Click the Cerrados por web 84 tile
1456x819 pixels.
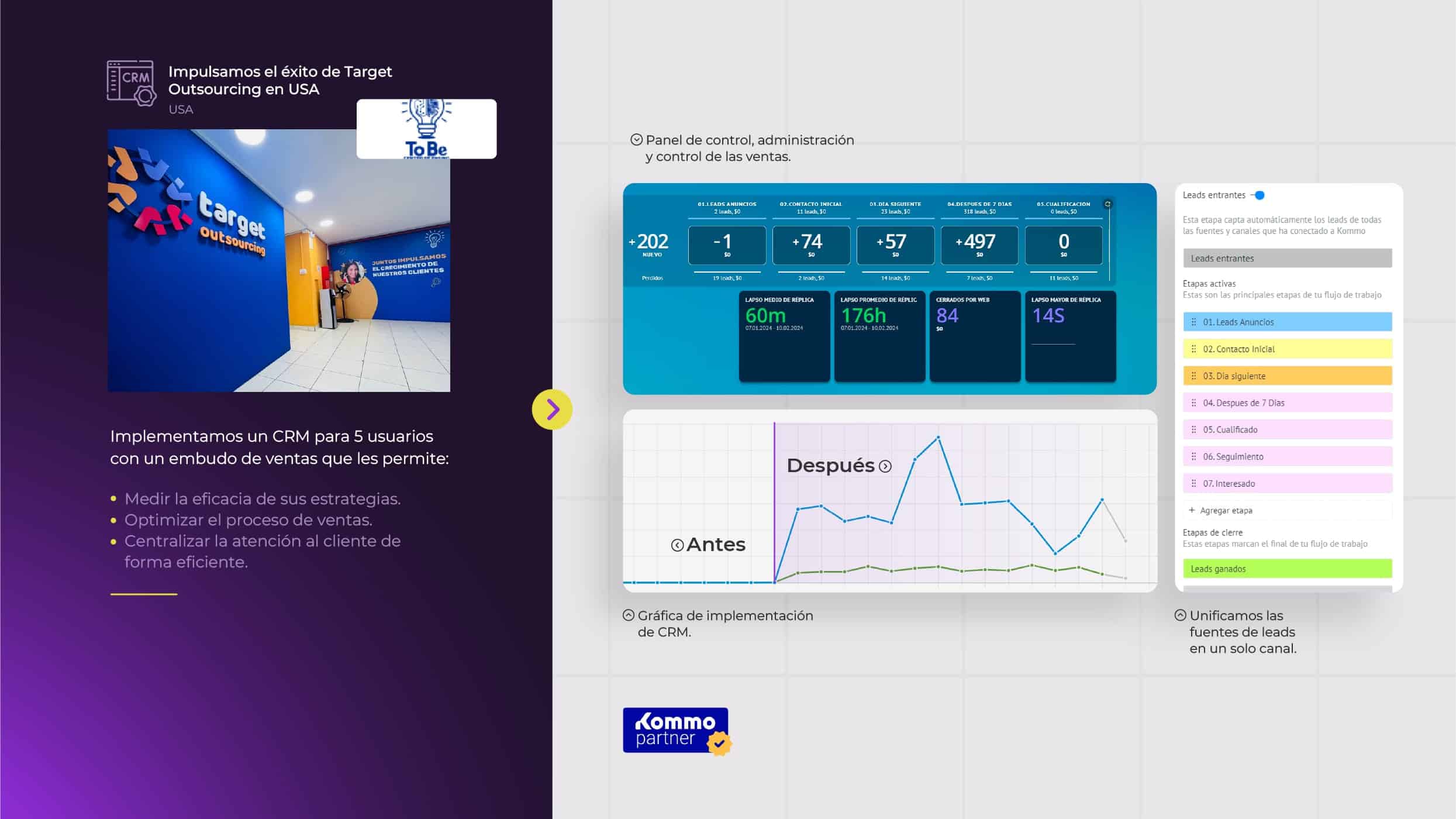(x=974, y=336)
